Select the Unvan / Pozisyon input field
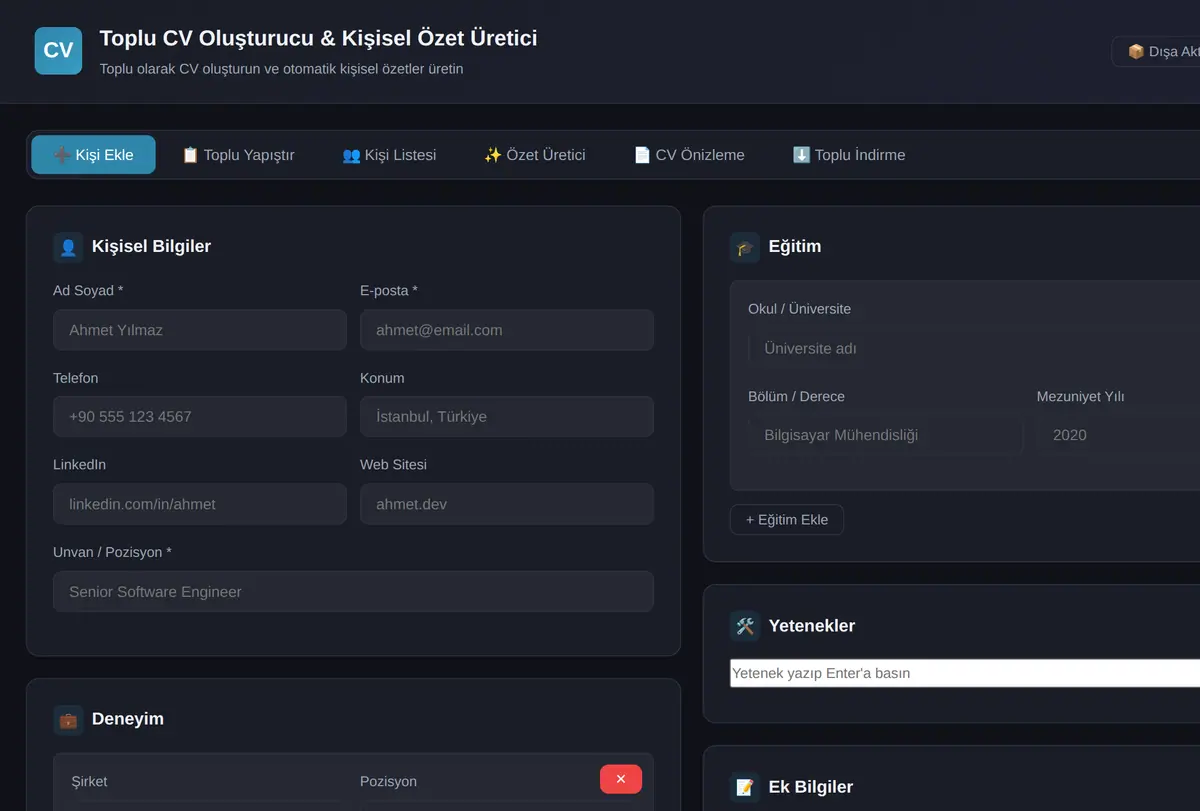Screen dimensions: 1200x811 pos(353,592)
